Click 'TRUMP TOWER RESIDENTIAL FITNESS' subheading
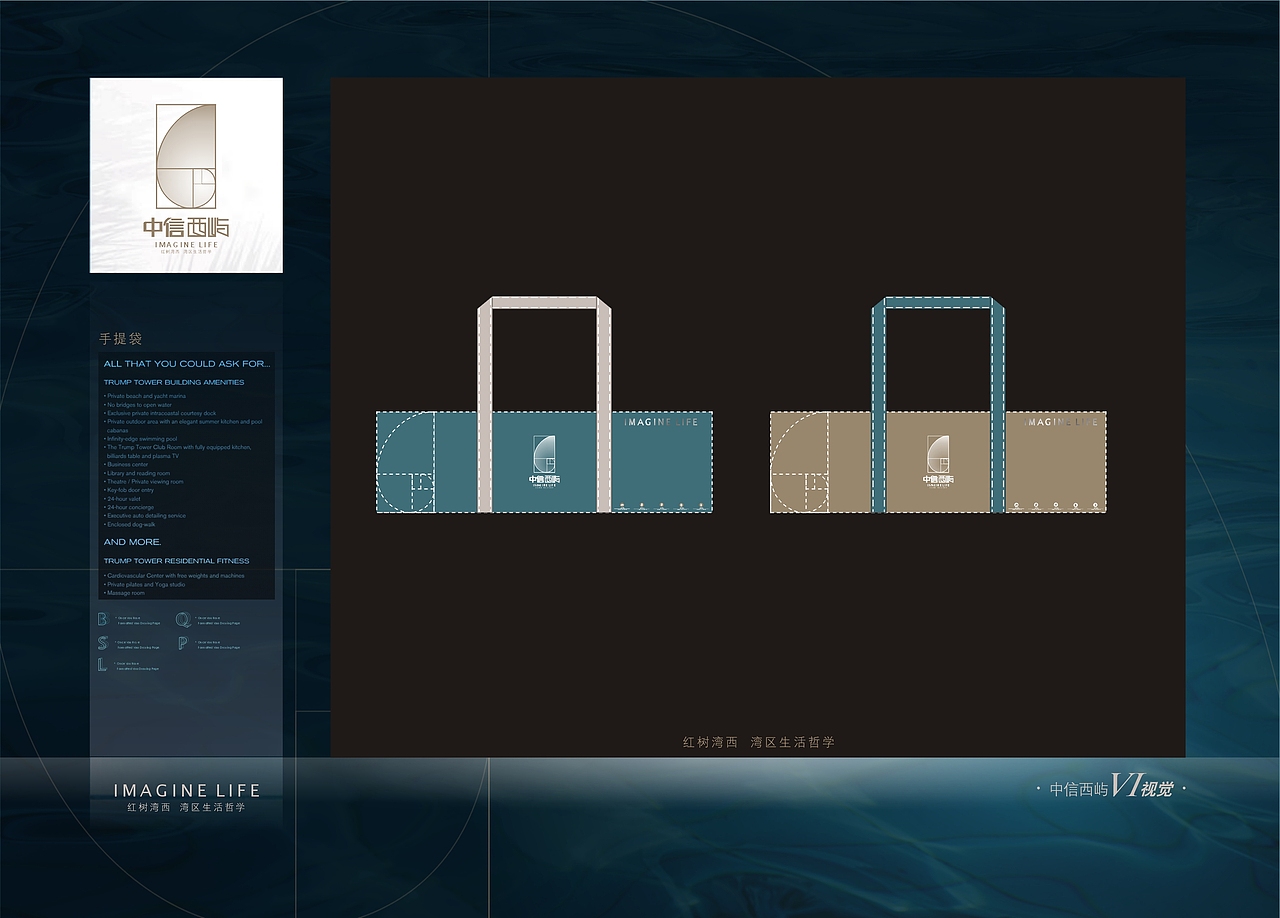Viewport: 1280px width, 918px height. click(x=177, y=561)
